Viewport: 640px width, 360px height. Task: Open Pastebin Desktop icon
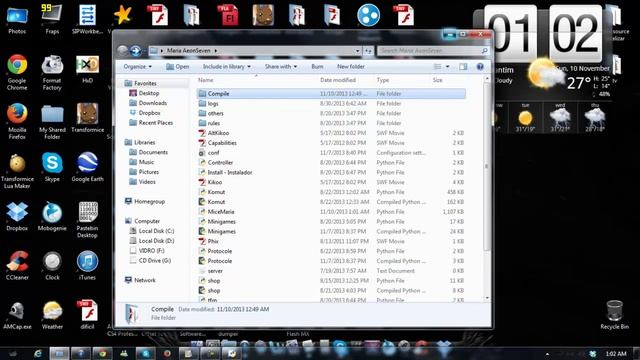click(87, 220)
